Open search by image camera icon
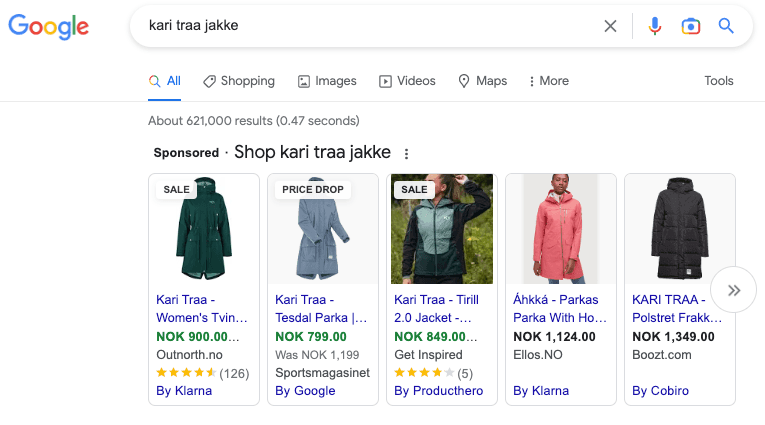 click(690, 26)
